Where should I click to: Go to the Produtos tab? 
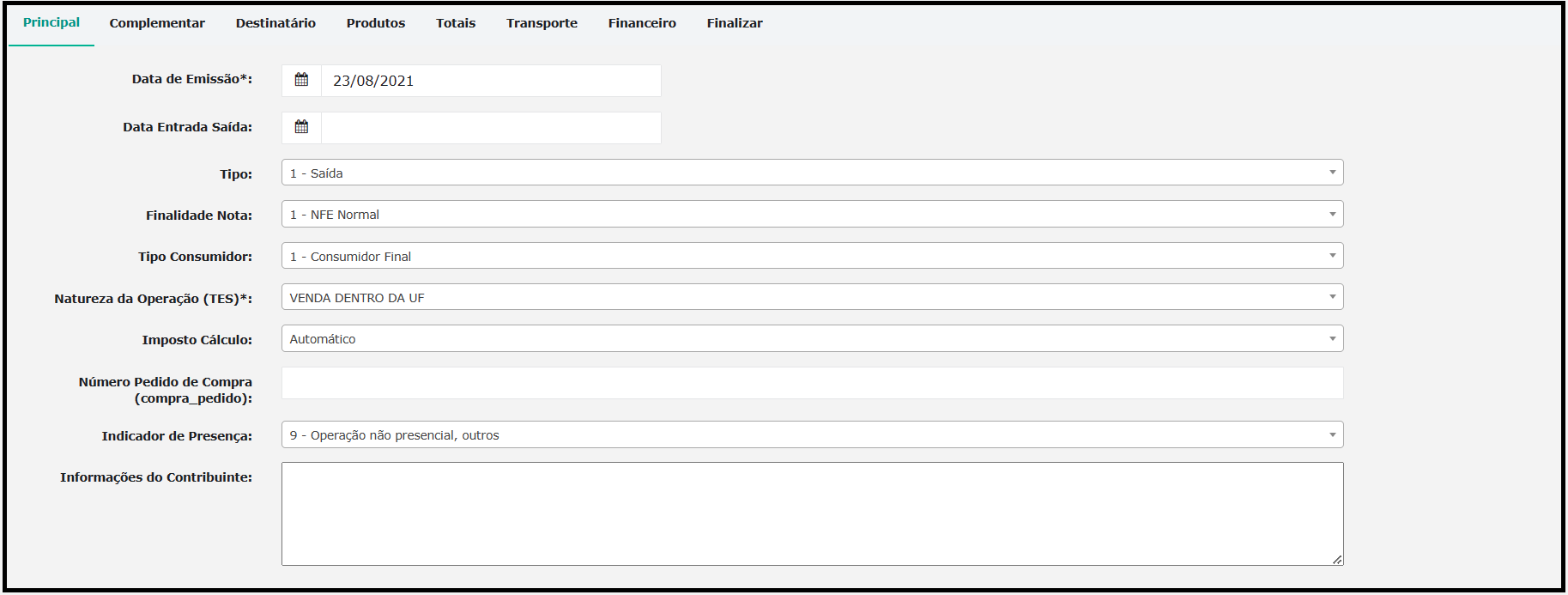376,23
